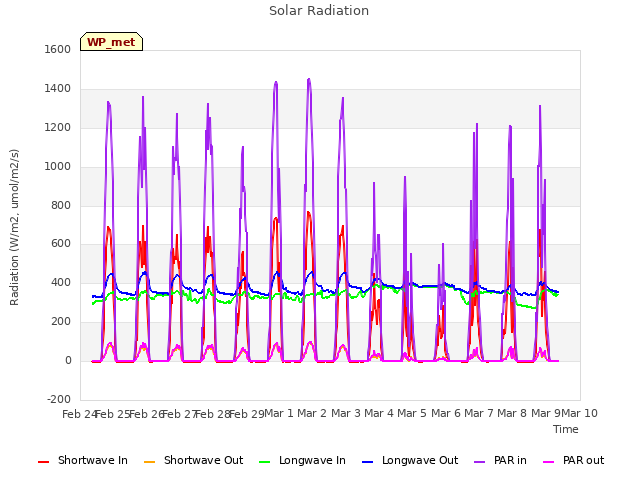Click the 1600 y-axis tick label
640x480 pixels.
[58, 49]
